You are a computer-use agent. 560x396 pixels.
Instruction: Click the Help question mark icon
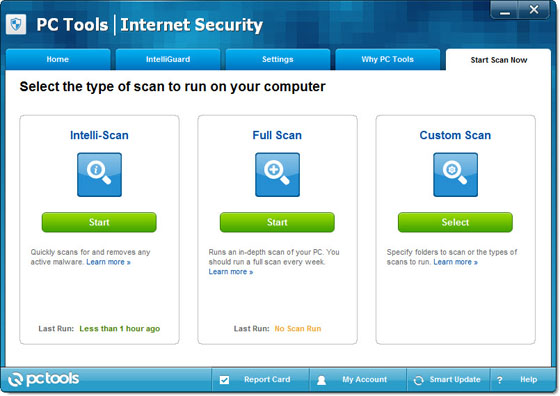click(x=500, y=380)
